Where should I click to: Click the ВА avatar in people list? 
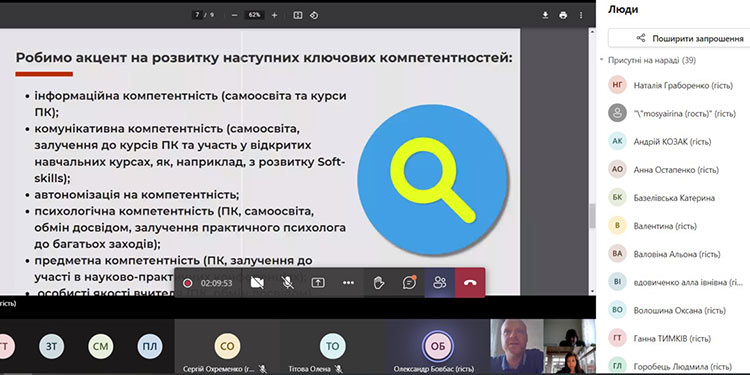(618, 254)
